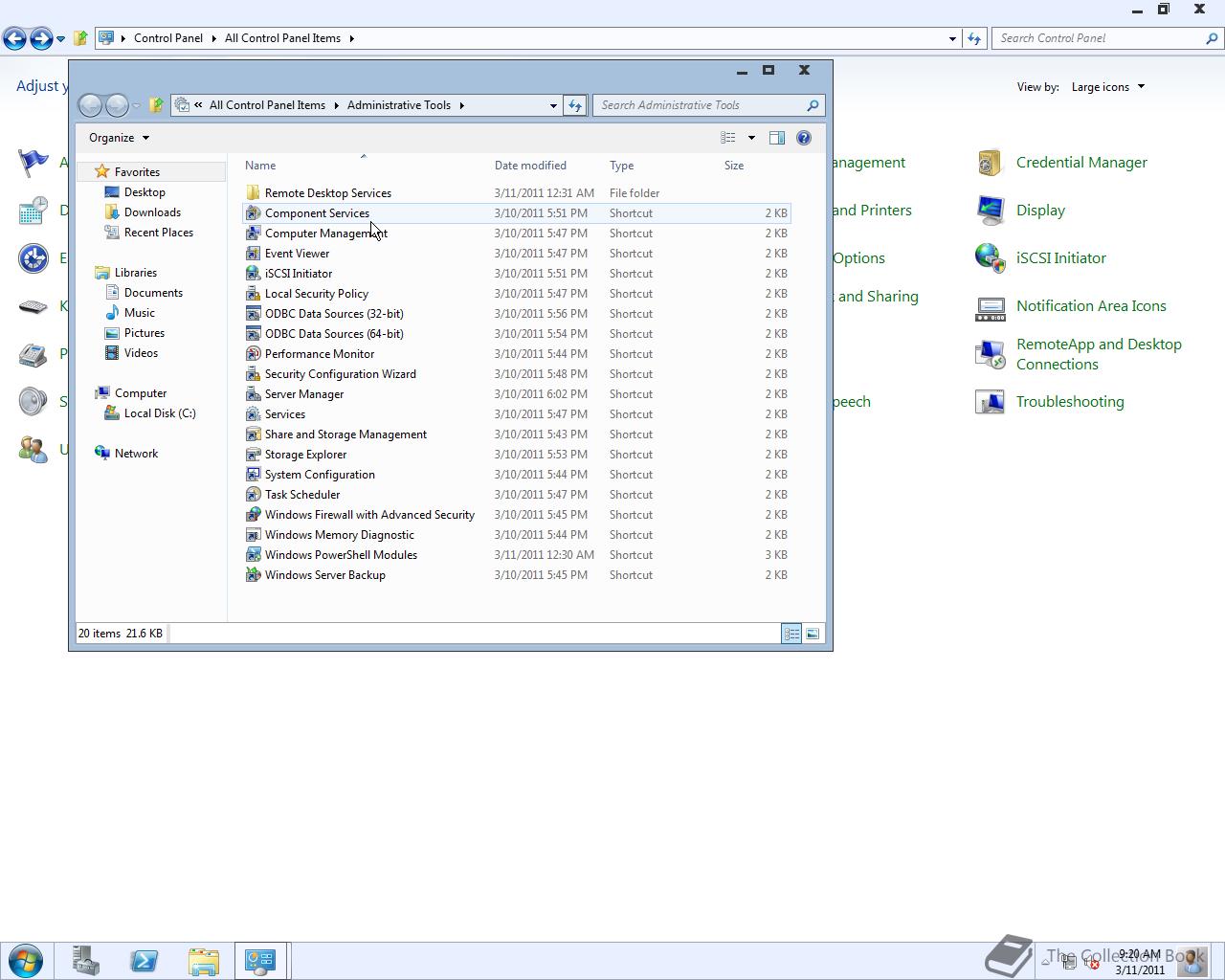The width and height of the screenshot is (1225, 980).
Task: Open Windows Server Backup icon
Action: point(253,575)
